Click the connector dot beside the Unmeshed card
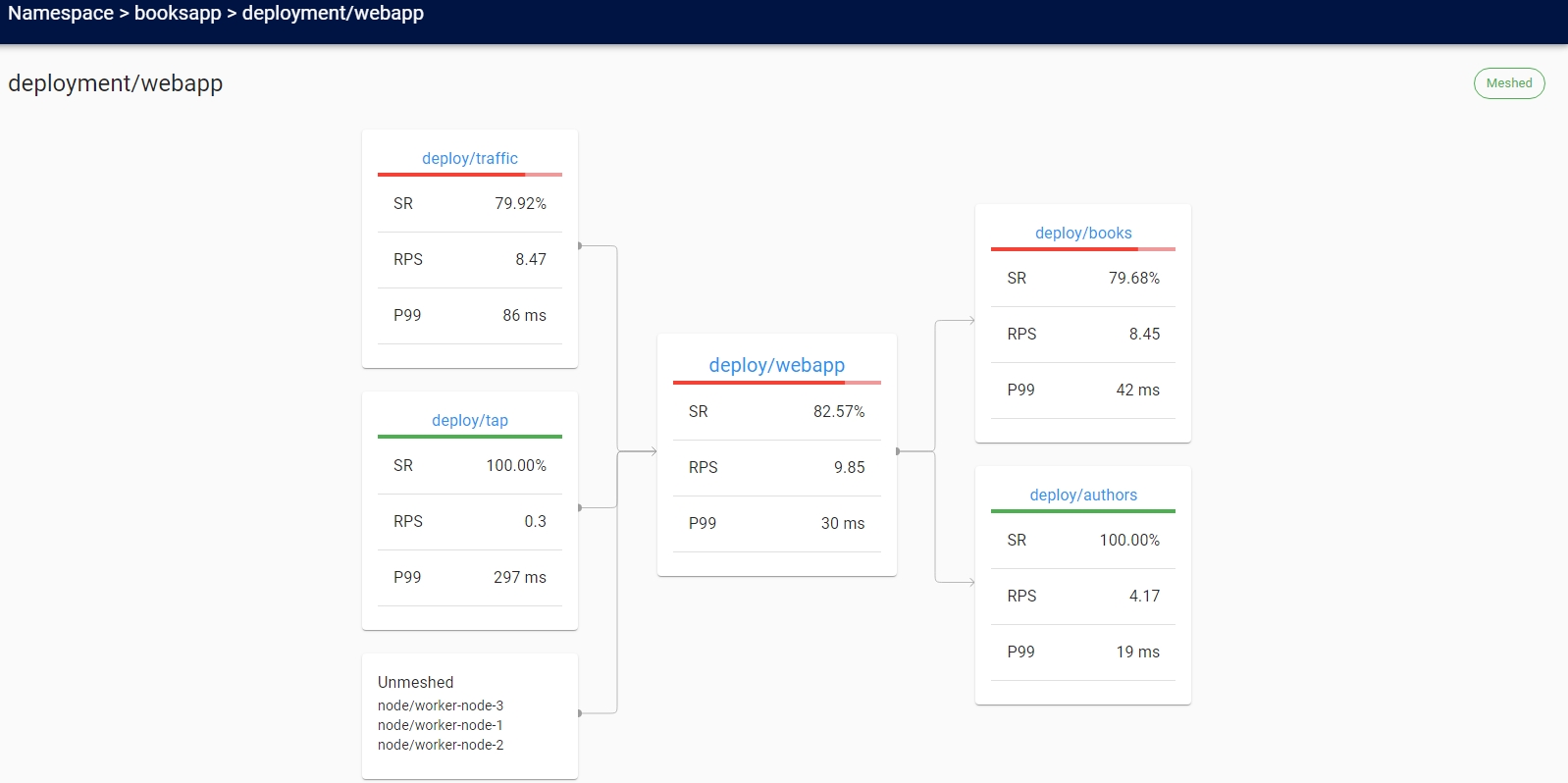Viewport: 1568px width, 783px height. [580, 713]
